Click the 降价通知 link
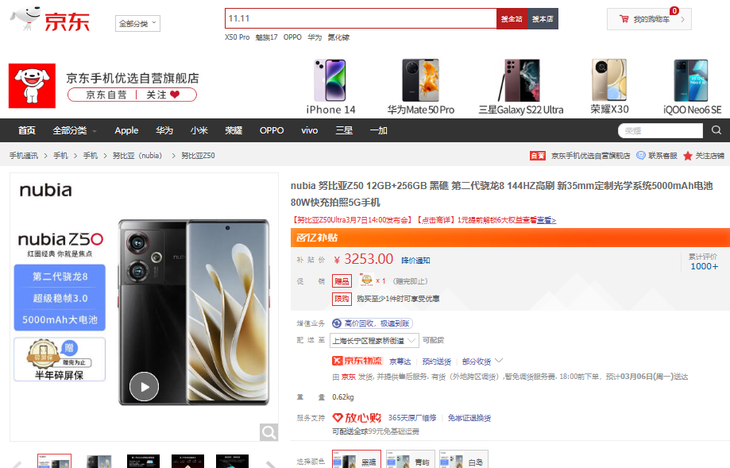Viewport: 730px width, 468px height. point(416,260)
